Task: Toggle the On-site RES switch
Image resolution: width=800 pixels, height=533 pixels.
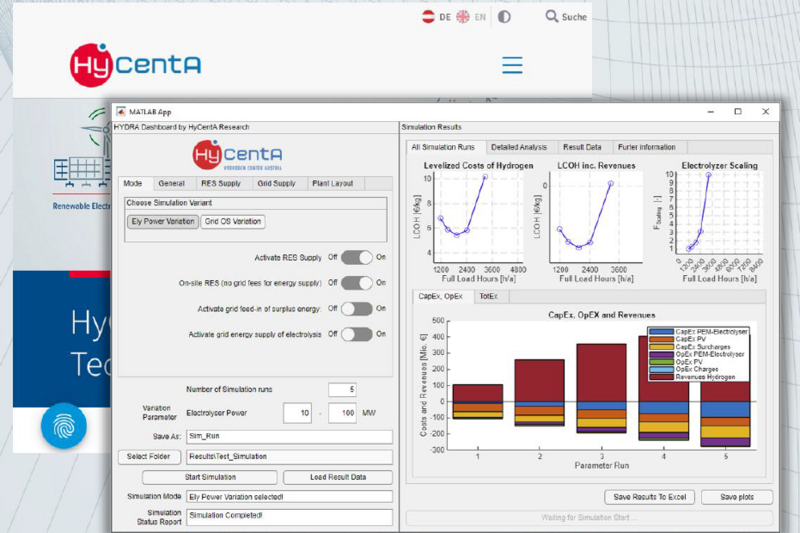Action: [356, 283]
